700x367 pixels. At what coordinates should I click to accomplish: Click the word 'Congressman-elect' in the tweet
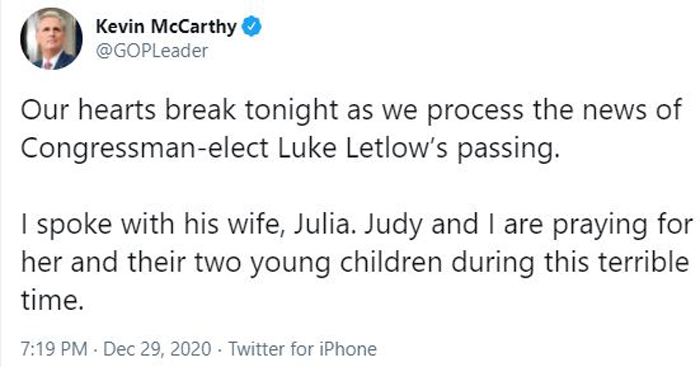[145, 148]
